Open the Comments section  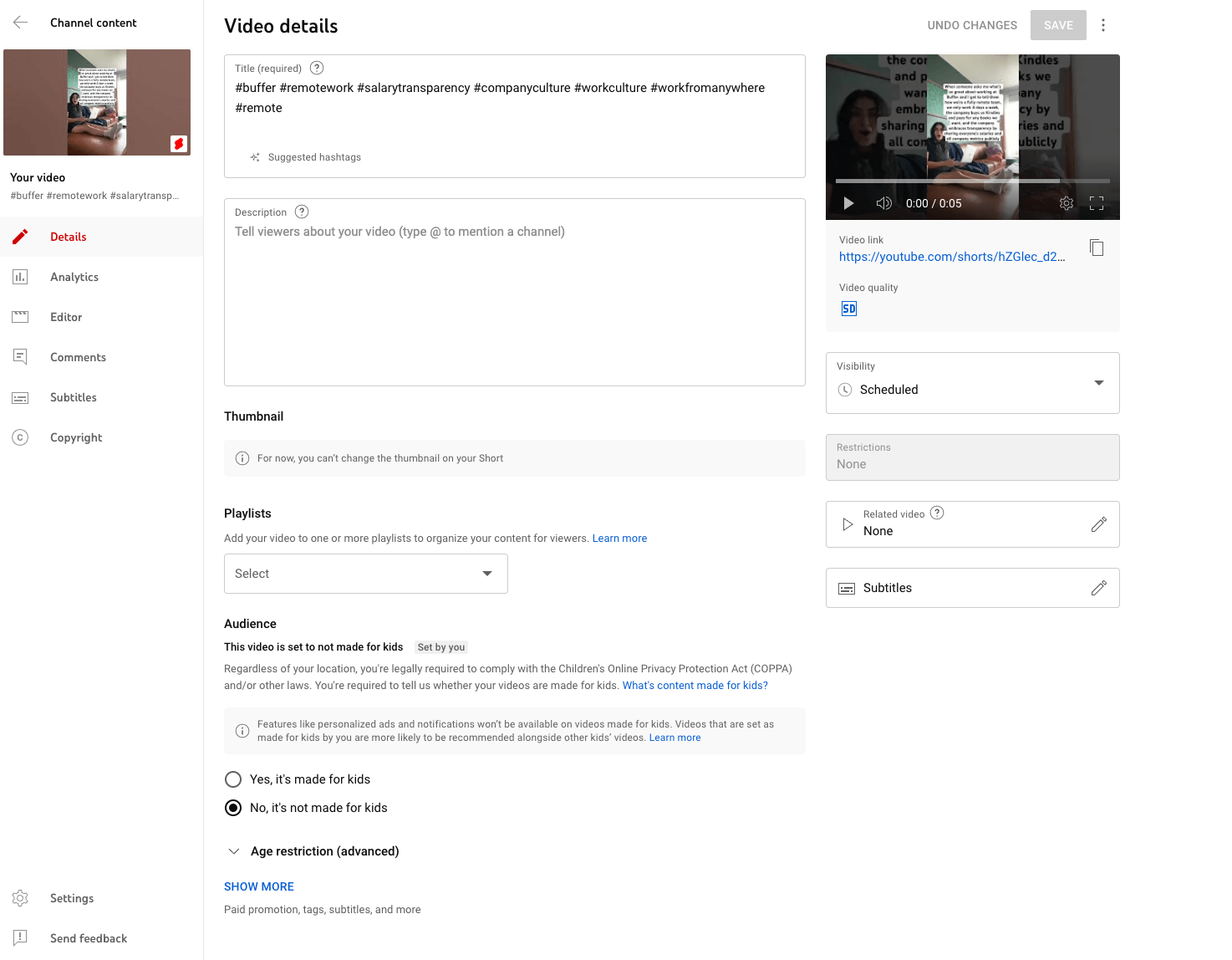click(x=78, y=357)
